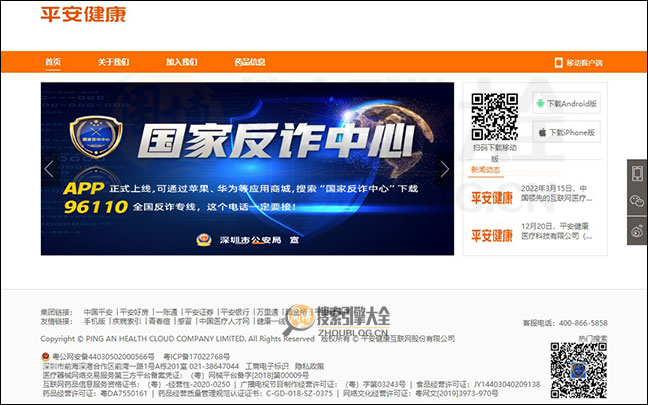Follow the 手机版 footer link
648x405 pixels.
coord(95,321)
